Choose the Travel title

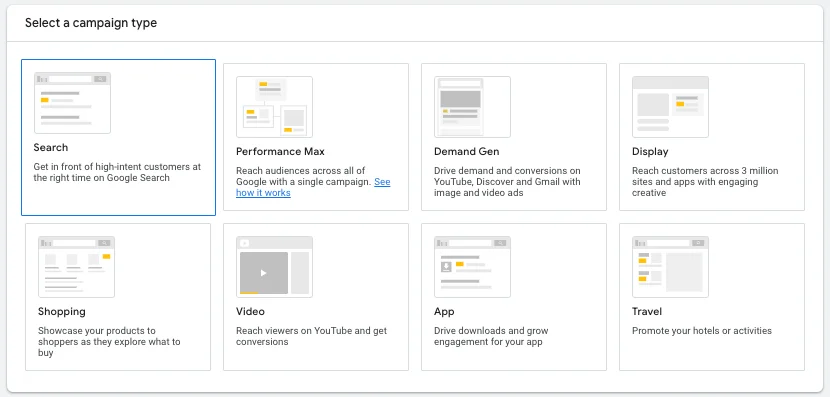pos(647,312)
